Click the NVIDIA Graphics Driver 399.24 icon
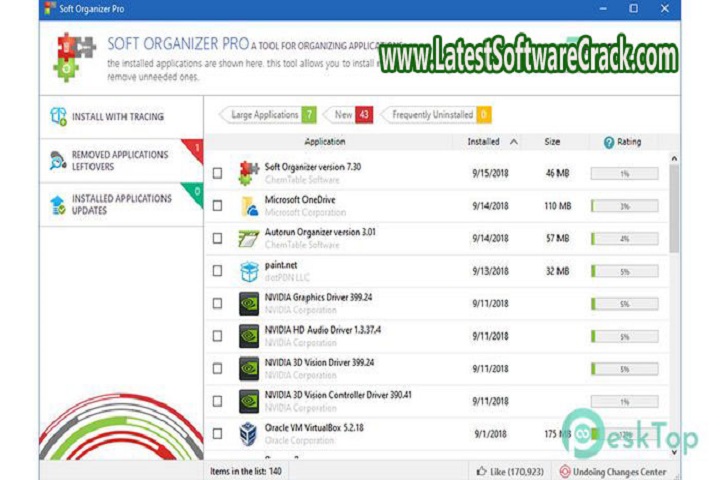This screenshot has height=480, width=720. click(249, 304)
